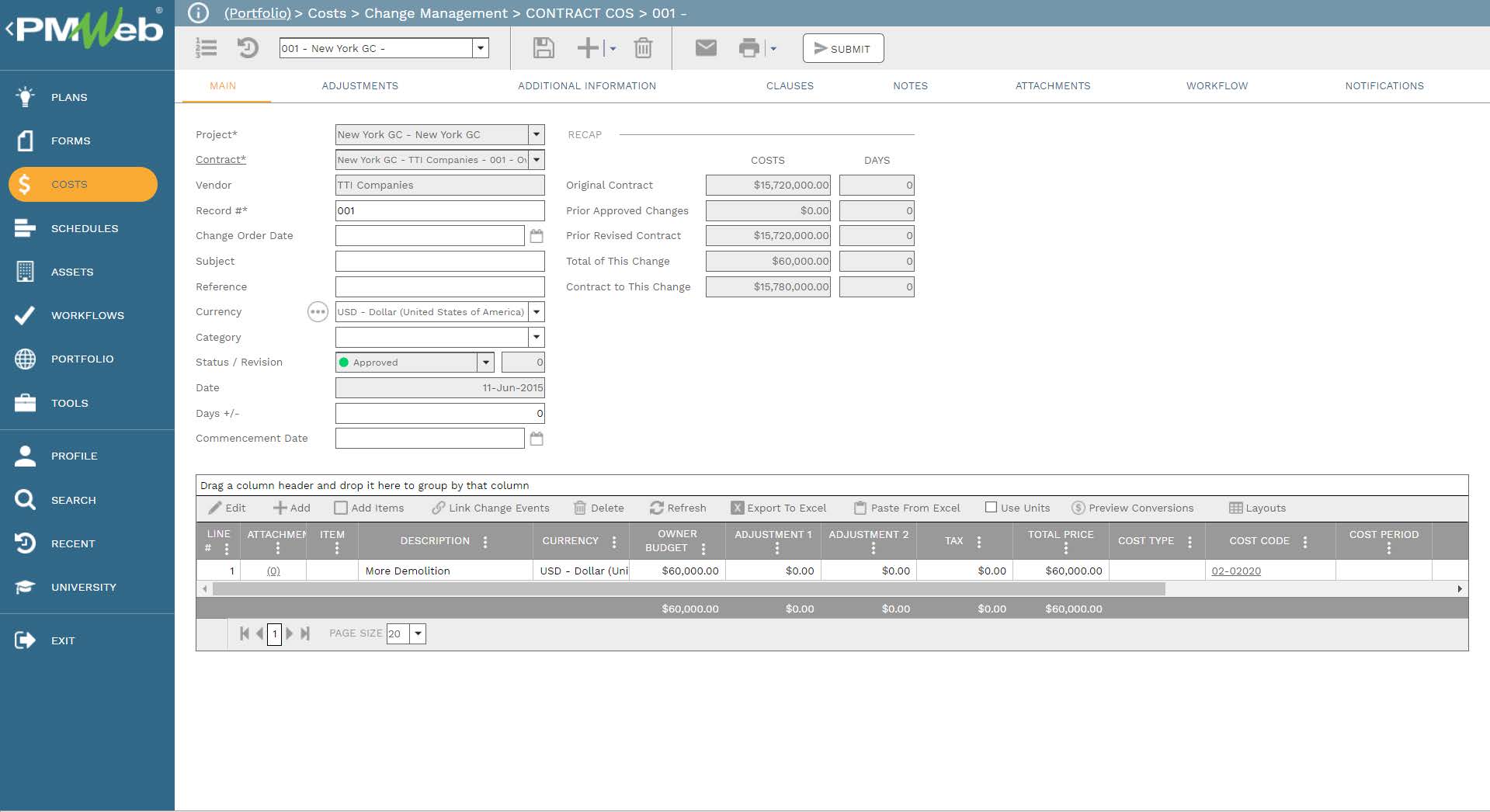Open Change Order Date calendar picker

click(x=537, y=236)
